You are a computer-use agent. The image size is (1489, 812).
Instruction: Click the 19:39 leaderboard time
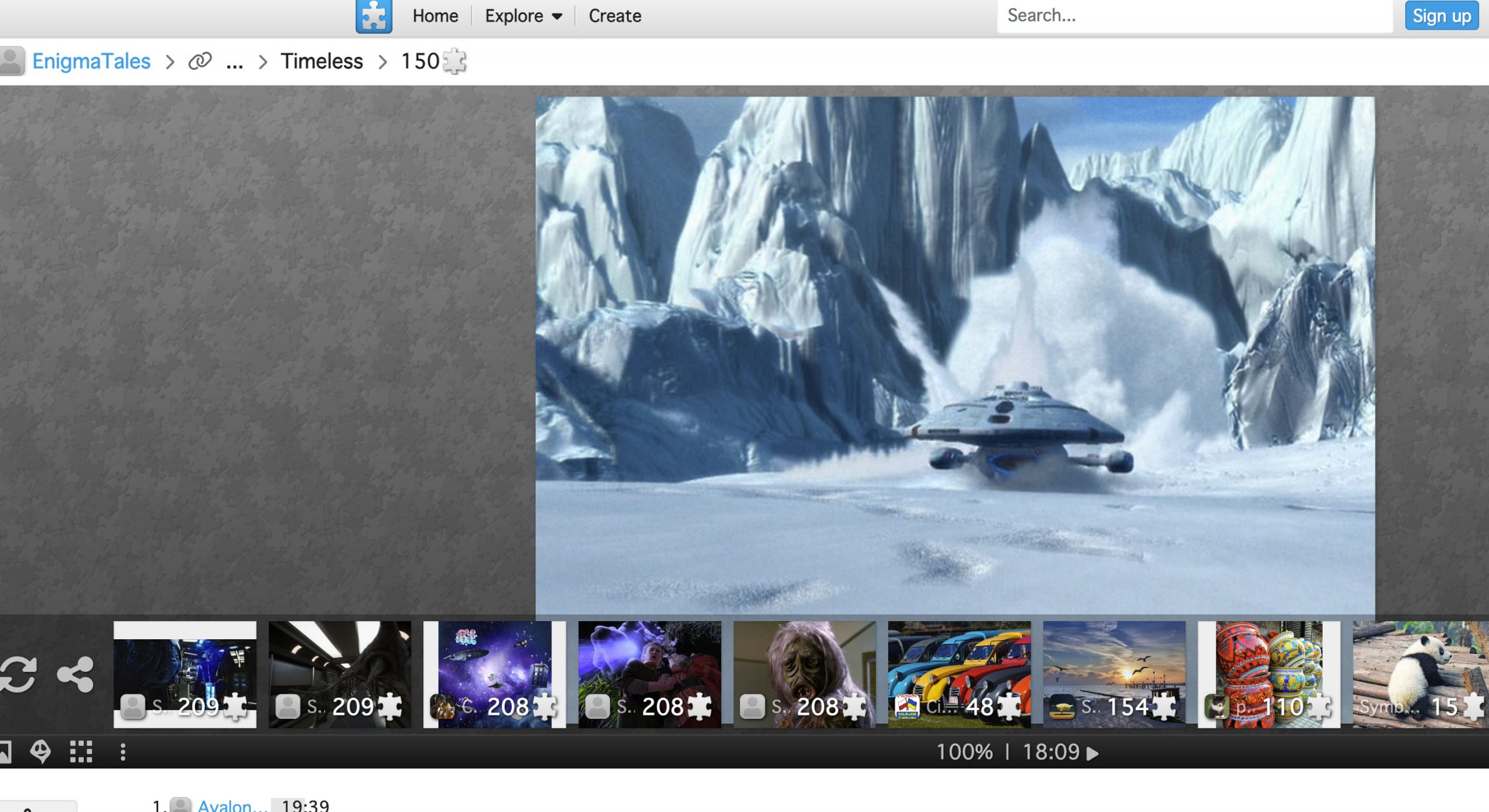coord(305,806)
